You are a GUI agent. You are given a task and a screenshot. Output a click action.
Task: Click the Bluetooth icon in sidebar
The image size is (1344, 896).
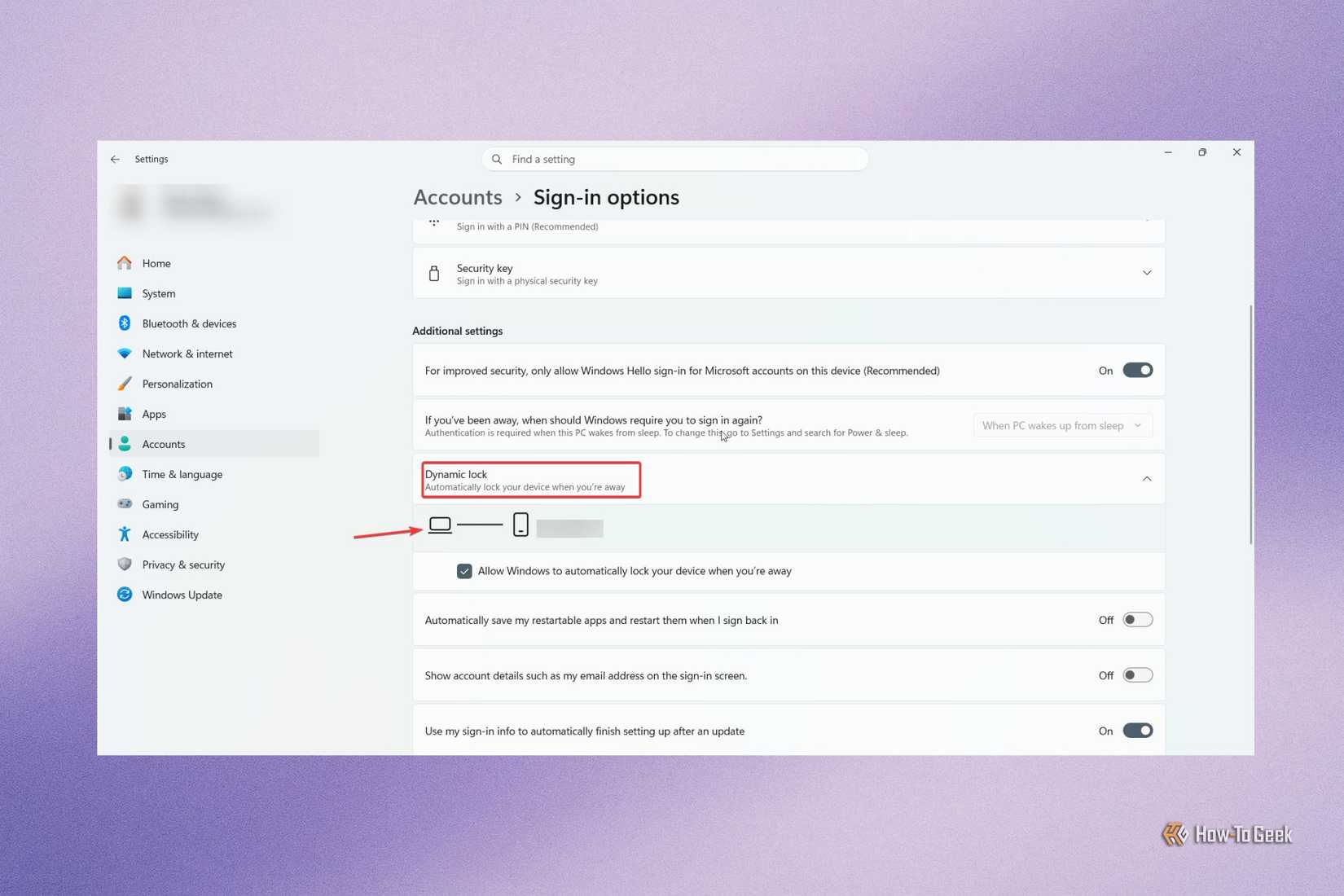point(125,323)
